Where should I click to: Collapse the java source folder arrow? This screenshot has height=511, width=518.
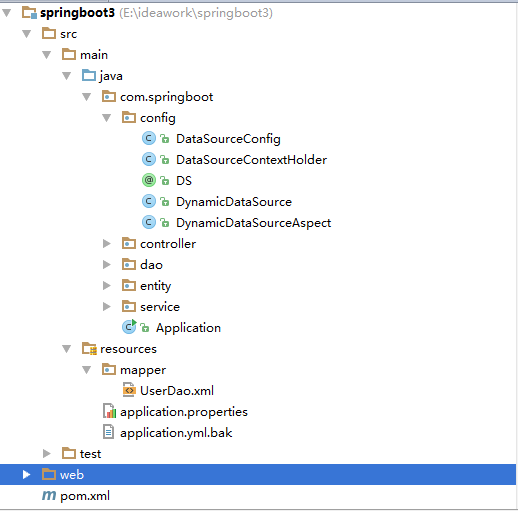(67, 76)
